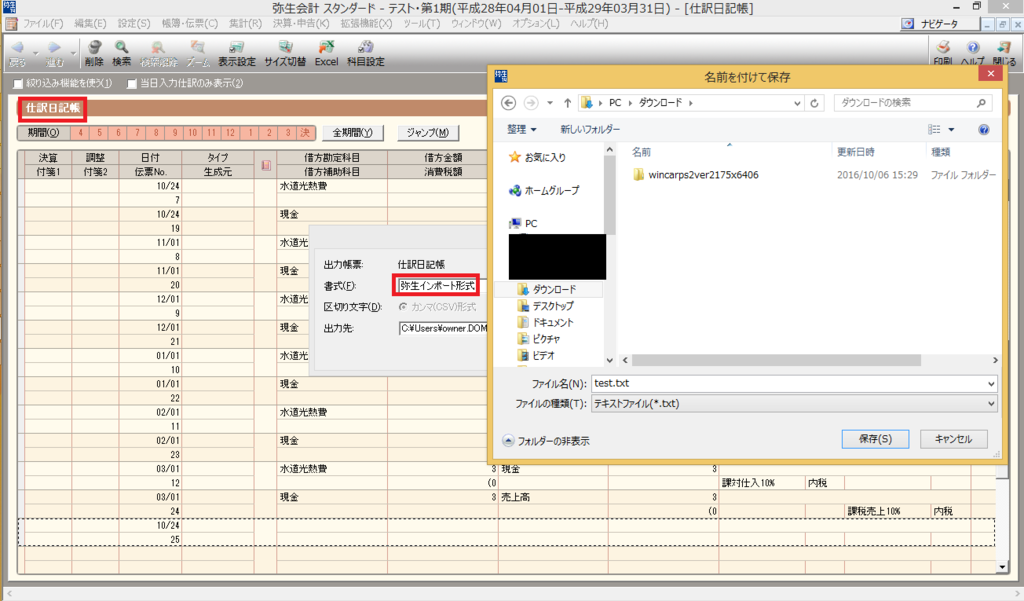This screenshot has height=601, width=1024.
Task: Click the 出力先 path field
Action: coord(443,328)
